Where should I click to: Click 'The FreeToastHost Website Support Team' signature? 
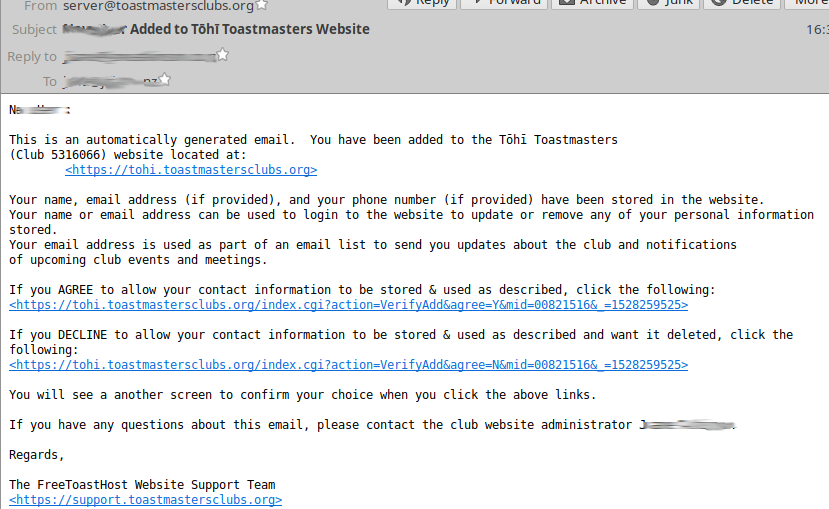[x=142, y=485]
